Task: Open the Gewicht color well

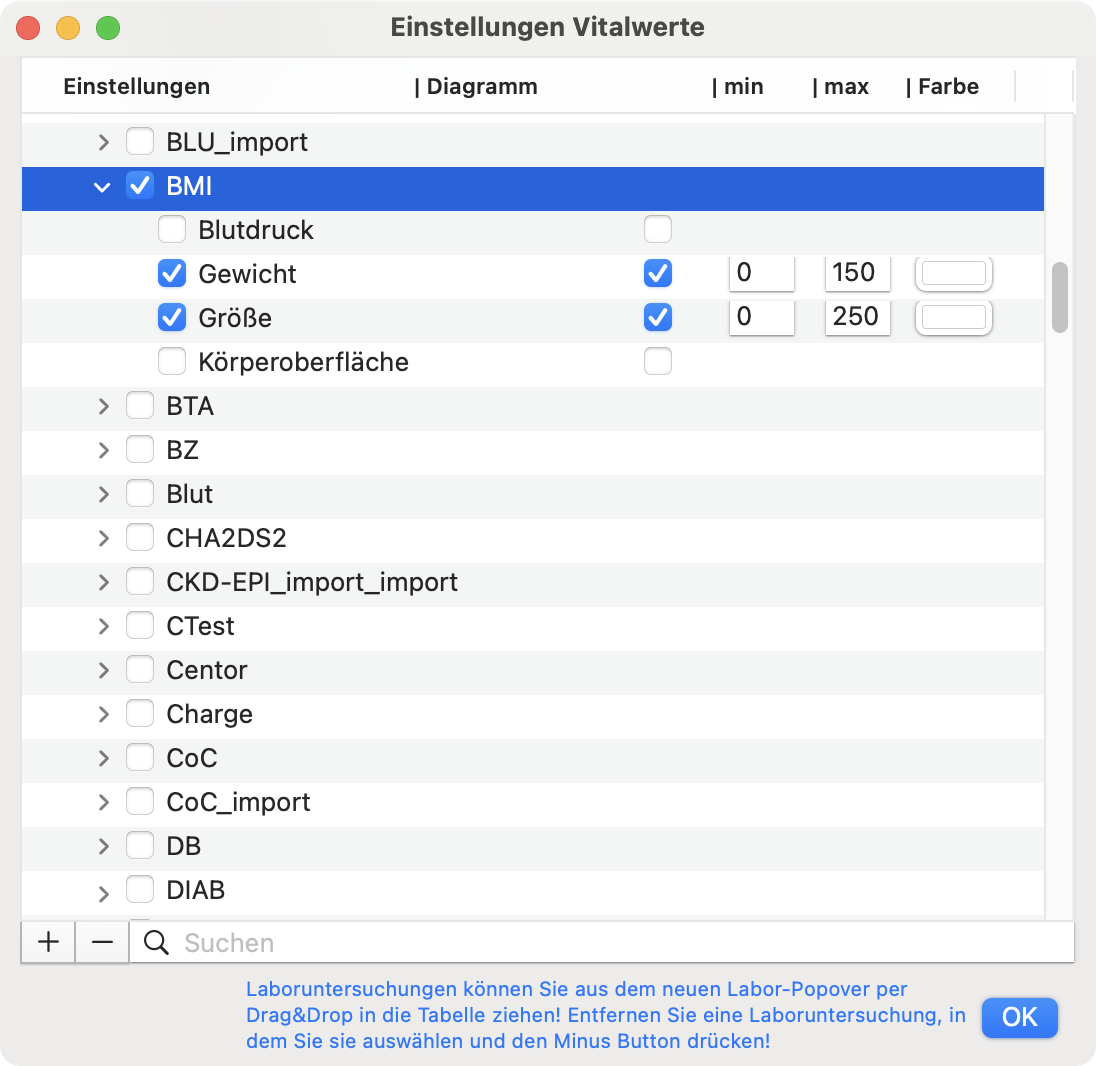Action: tap(953, 273)
